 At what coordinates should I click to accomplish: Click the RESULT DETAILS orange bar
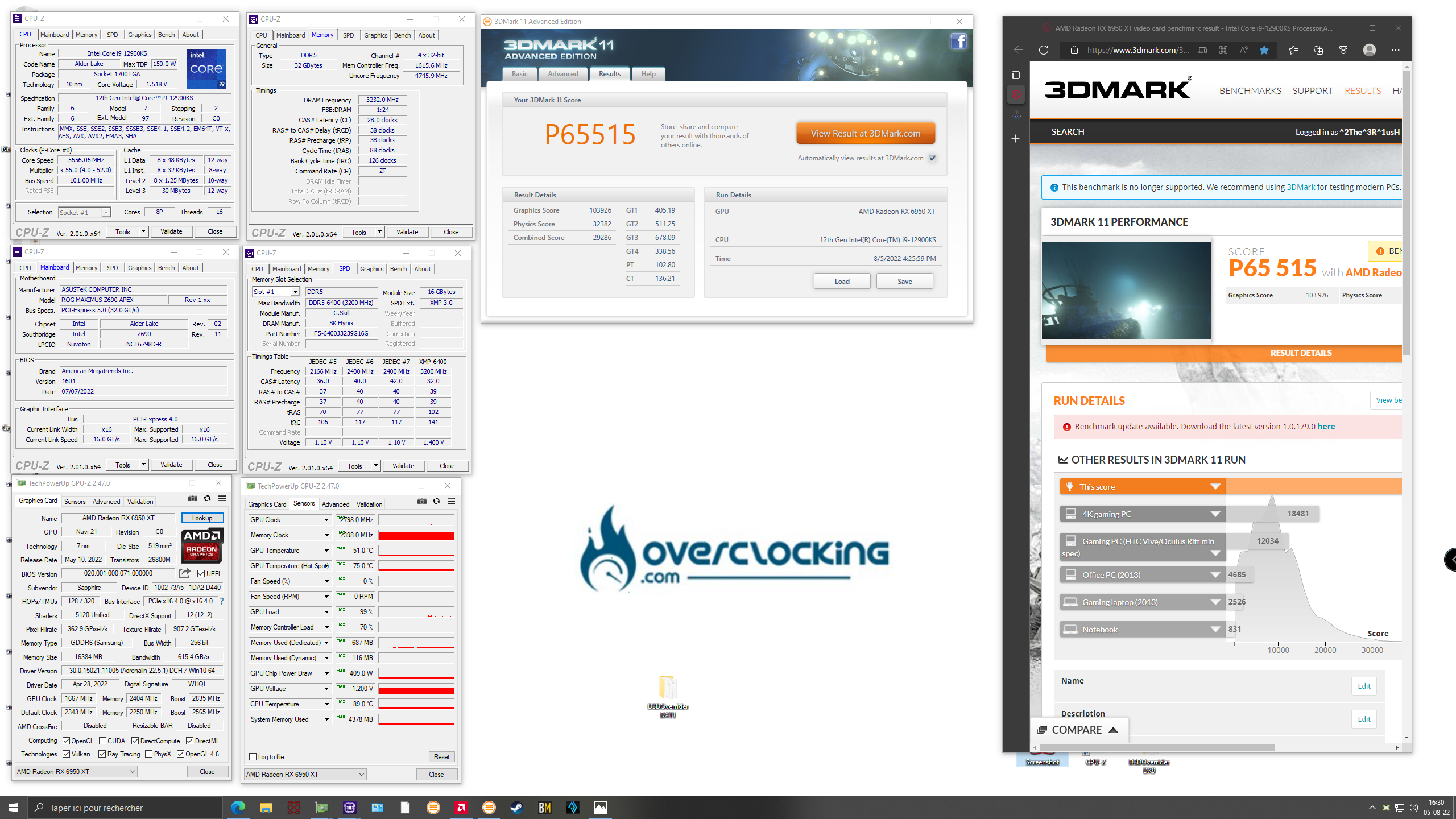(x=1223, y=353)
